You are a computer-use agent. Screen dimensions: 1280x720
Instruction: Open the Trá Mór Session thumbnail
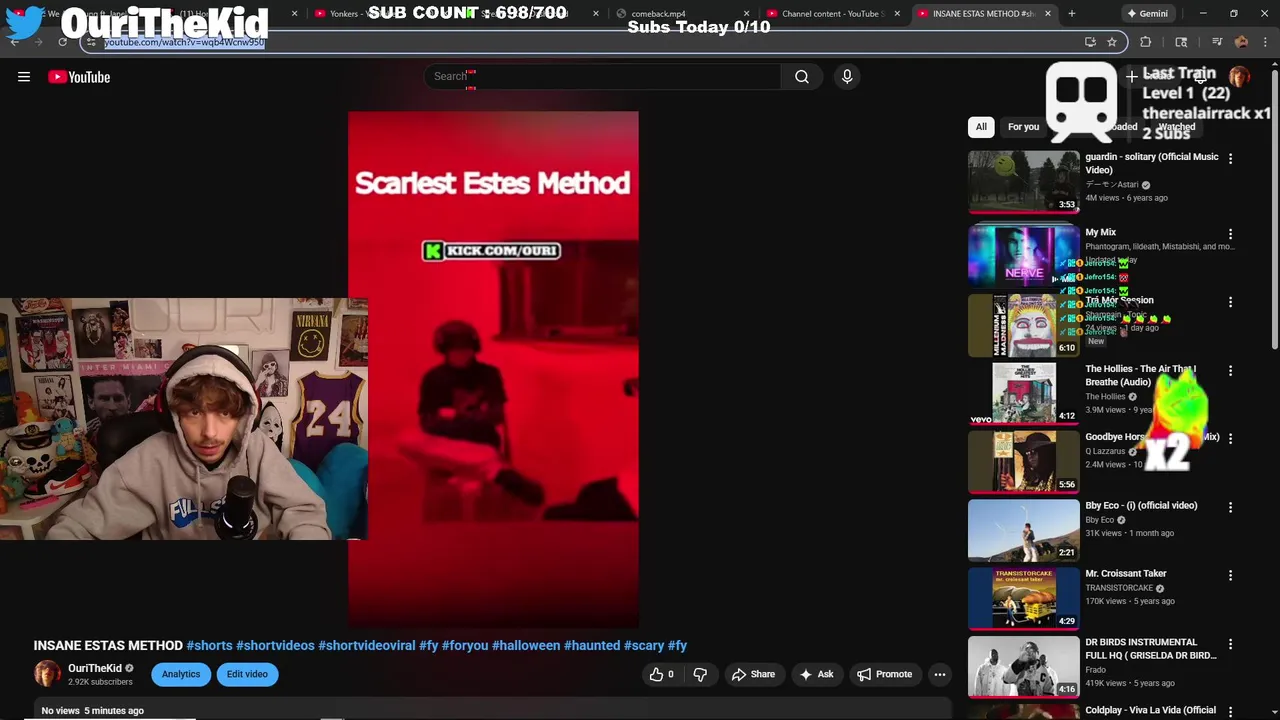click(x=1024, y=325)
